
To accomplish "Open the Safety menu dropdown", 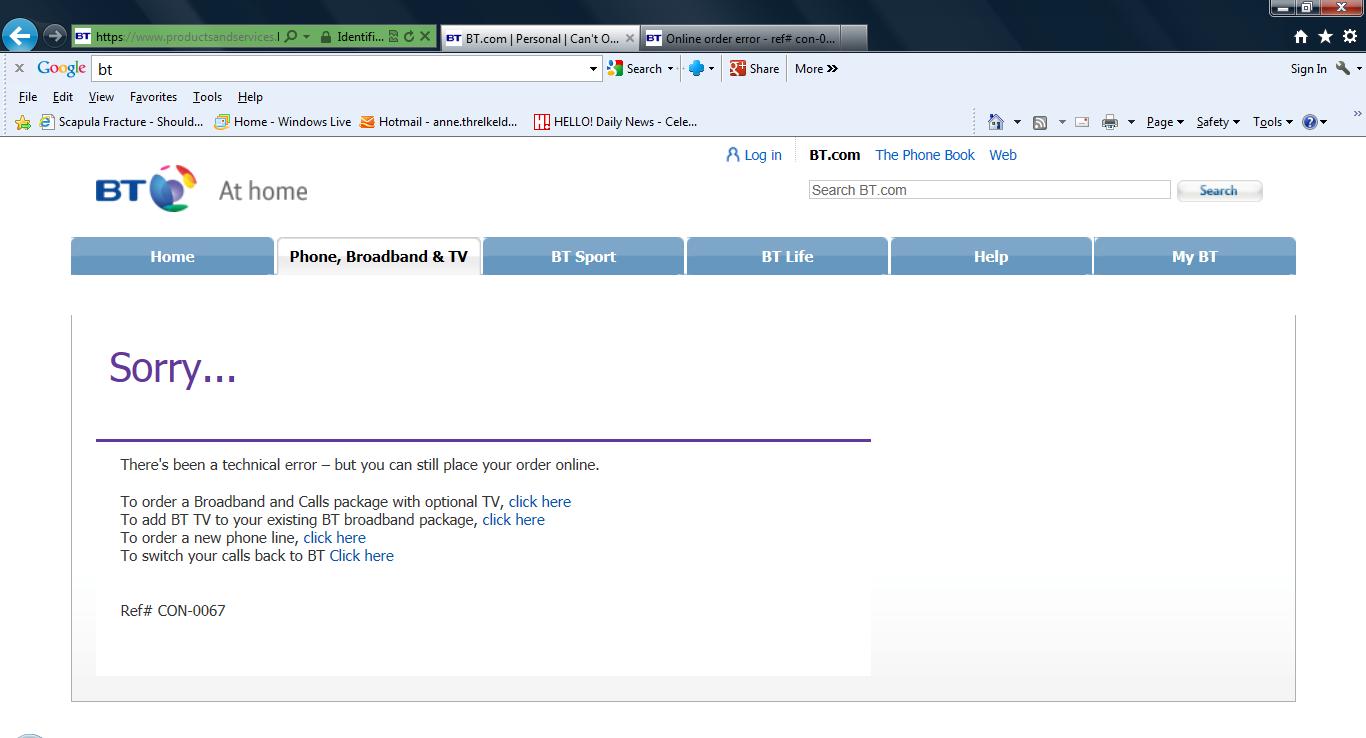I will point(1217,121).
